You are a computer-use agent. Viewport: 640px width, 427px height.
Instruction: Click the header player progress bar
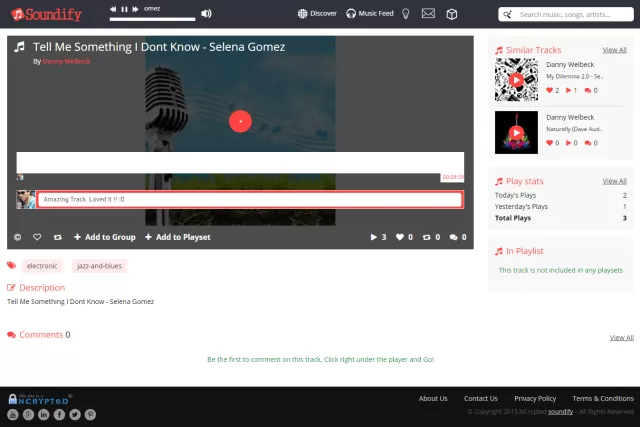click(x=152, y=19)
